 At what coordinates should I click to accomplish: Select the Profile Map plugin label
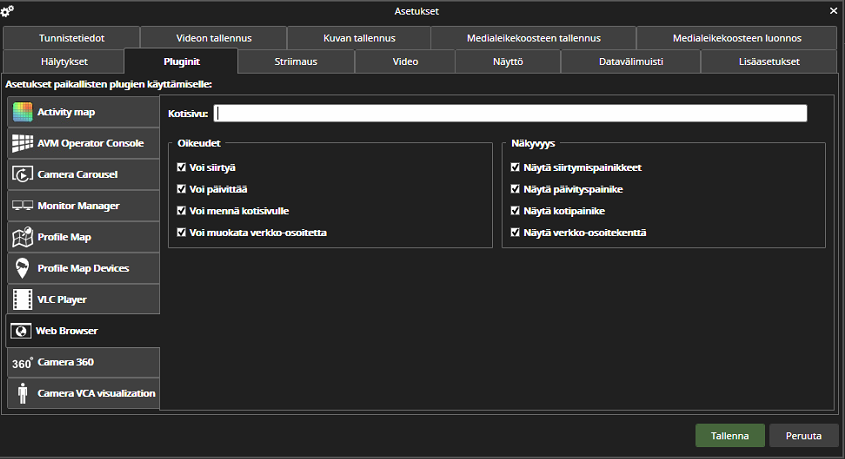pyautogui.click(x=64, y=237)
